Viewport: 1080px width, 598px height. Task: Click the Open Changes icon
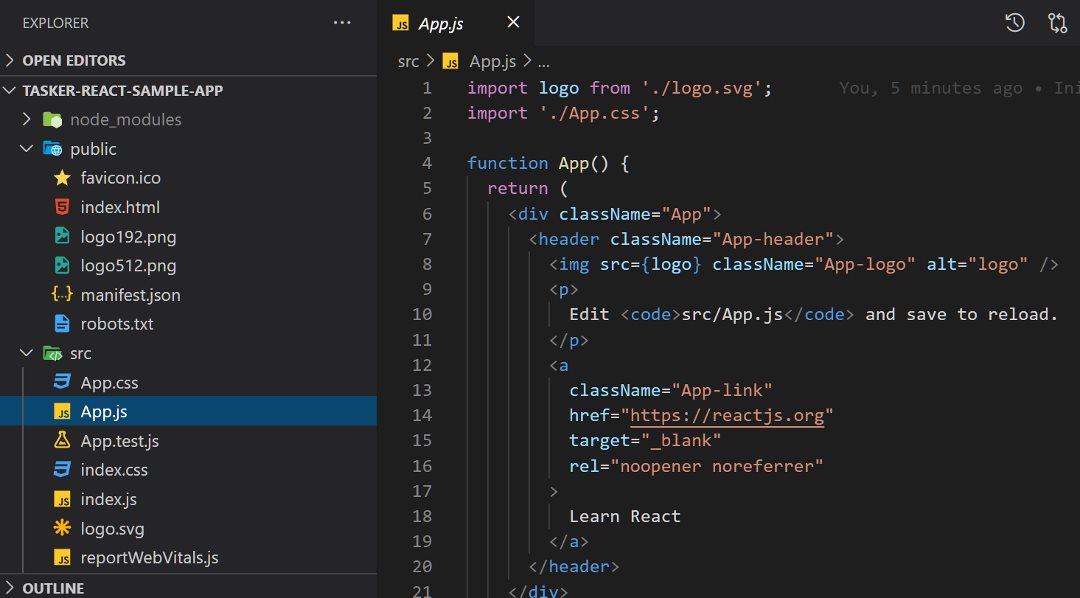click(x=1058, y=21)
